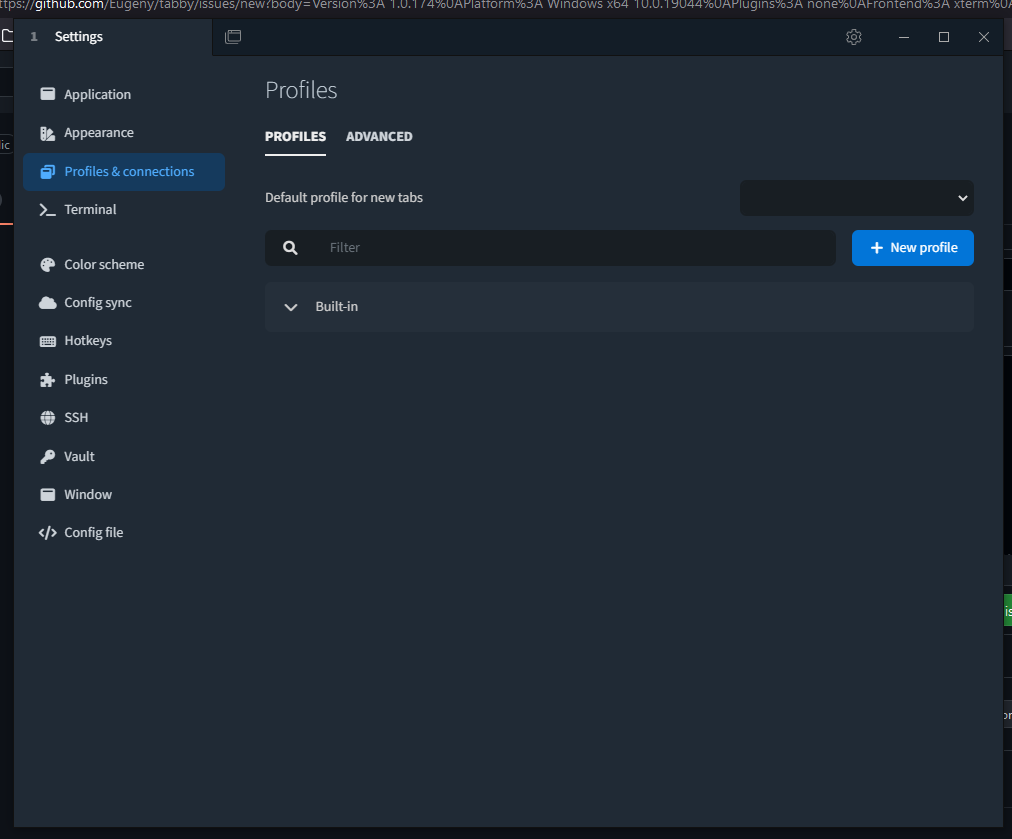Switch to the ADVANCED tab

pos(379,136)
